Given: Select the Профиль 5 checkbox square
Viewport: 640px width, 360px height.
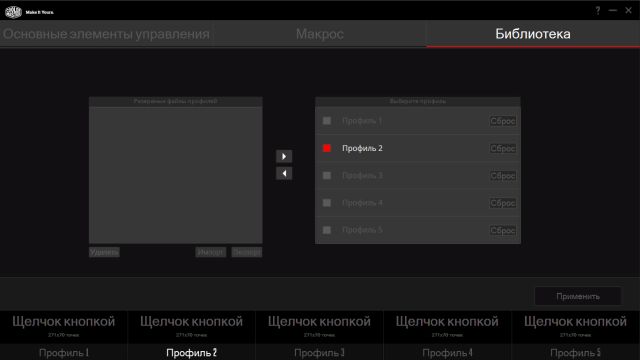Looking at the screenshot, I should pyautogui.click(x=327, y=230).
